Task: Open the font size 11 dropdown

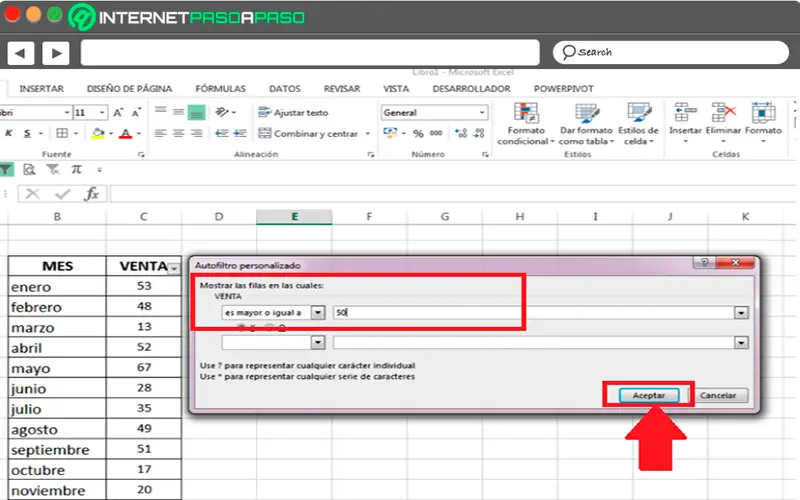Action: [102, 112]
